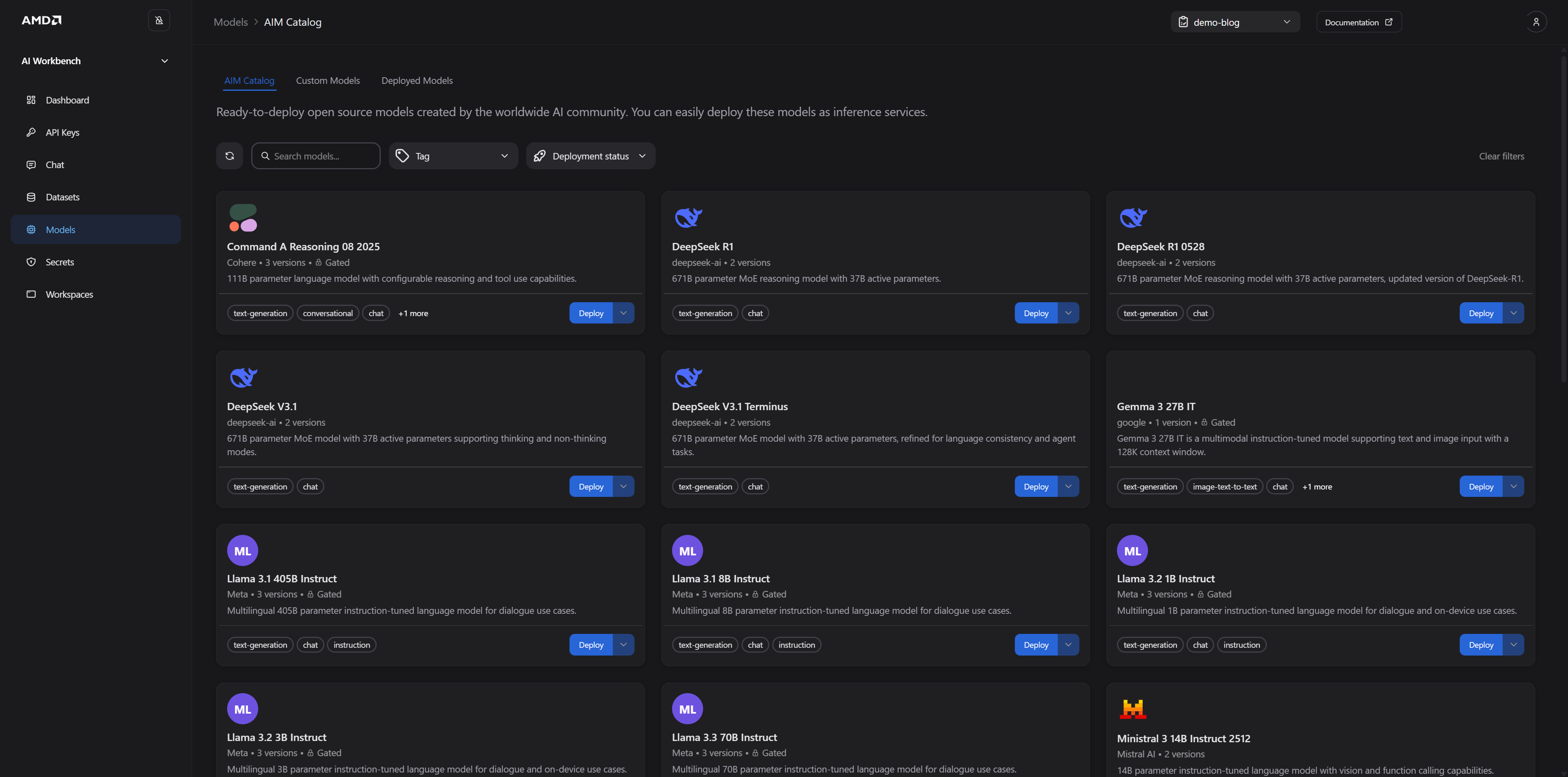Click '+1 more' tags on Gemma 3 27B IT card
The height and width of the screenshot is (777, 1568).
[1317, 486]
